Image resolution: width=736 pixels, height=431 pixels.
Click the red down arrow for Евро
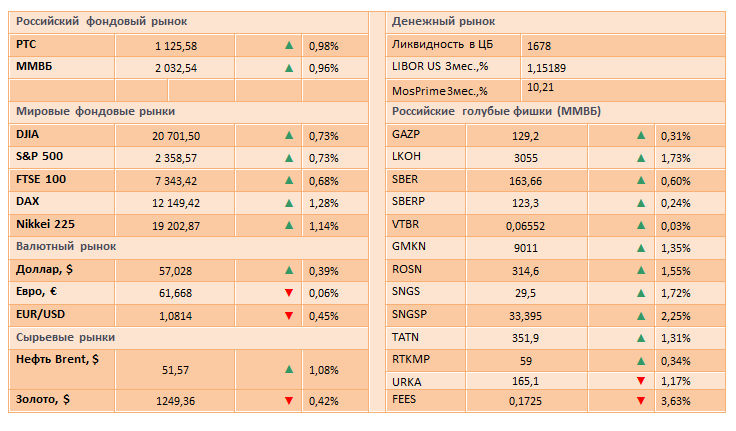[288, 292]
